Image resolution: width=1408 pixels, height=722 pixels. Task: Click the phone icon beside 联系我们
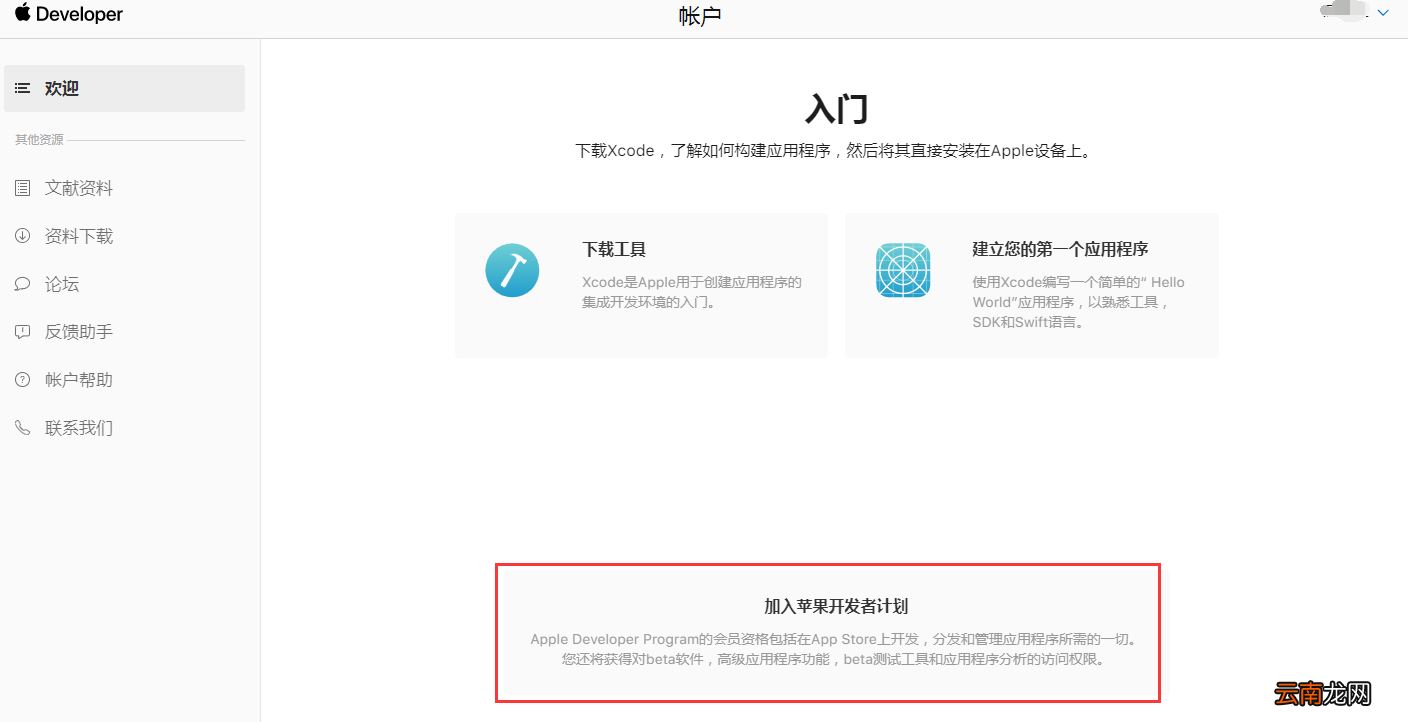click(22, 428)
